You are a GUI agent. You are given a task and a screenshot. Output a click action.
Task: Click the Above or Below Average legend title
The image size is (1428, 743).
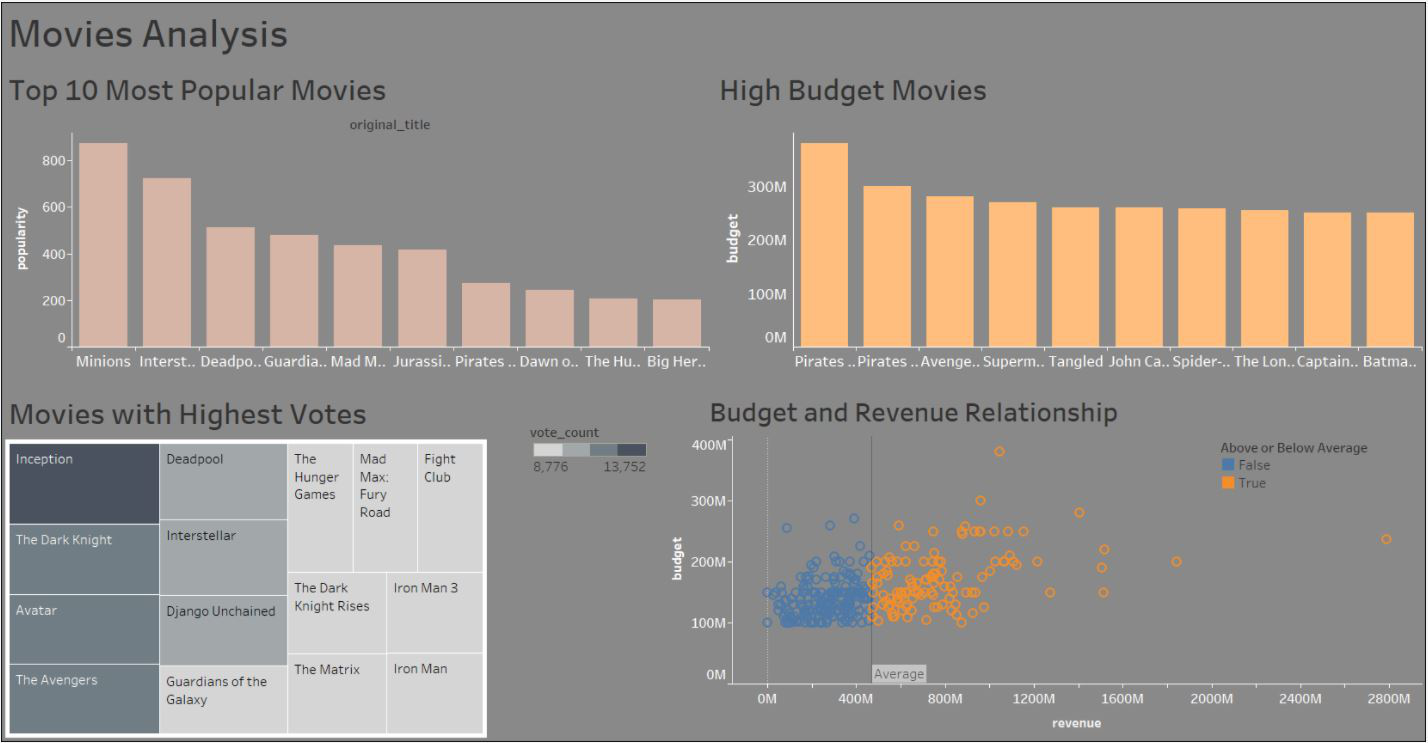coord(1294,448)
